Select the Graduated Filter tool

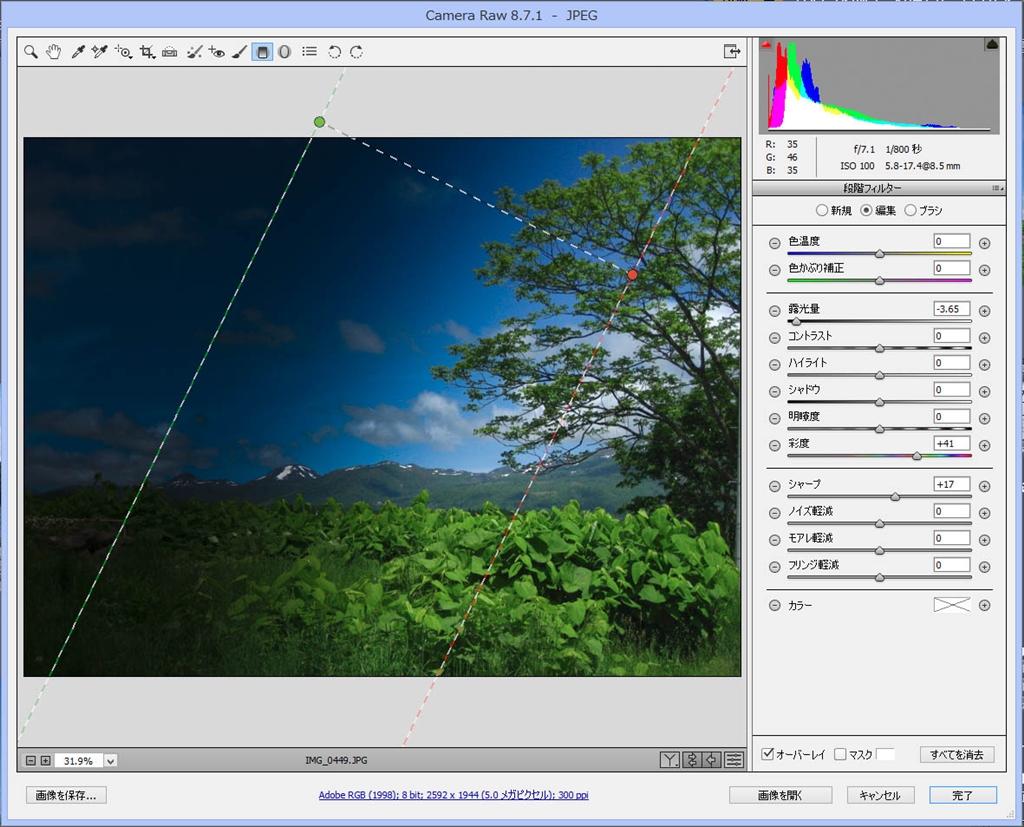(262, 52)
